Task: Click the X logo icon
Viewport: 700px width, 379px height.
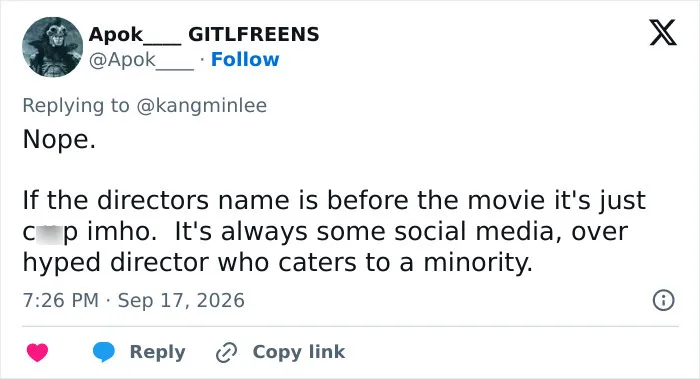Action: coord(663,32)
